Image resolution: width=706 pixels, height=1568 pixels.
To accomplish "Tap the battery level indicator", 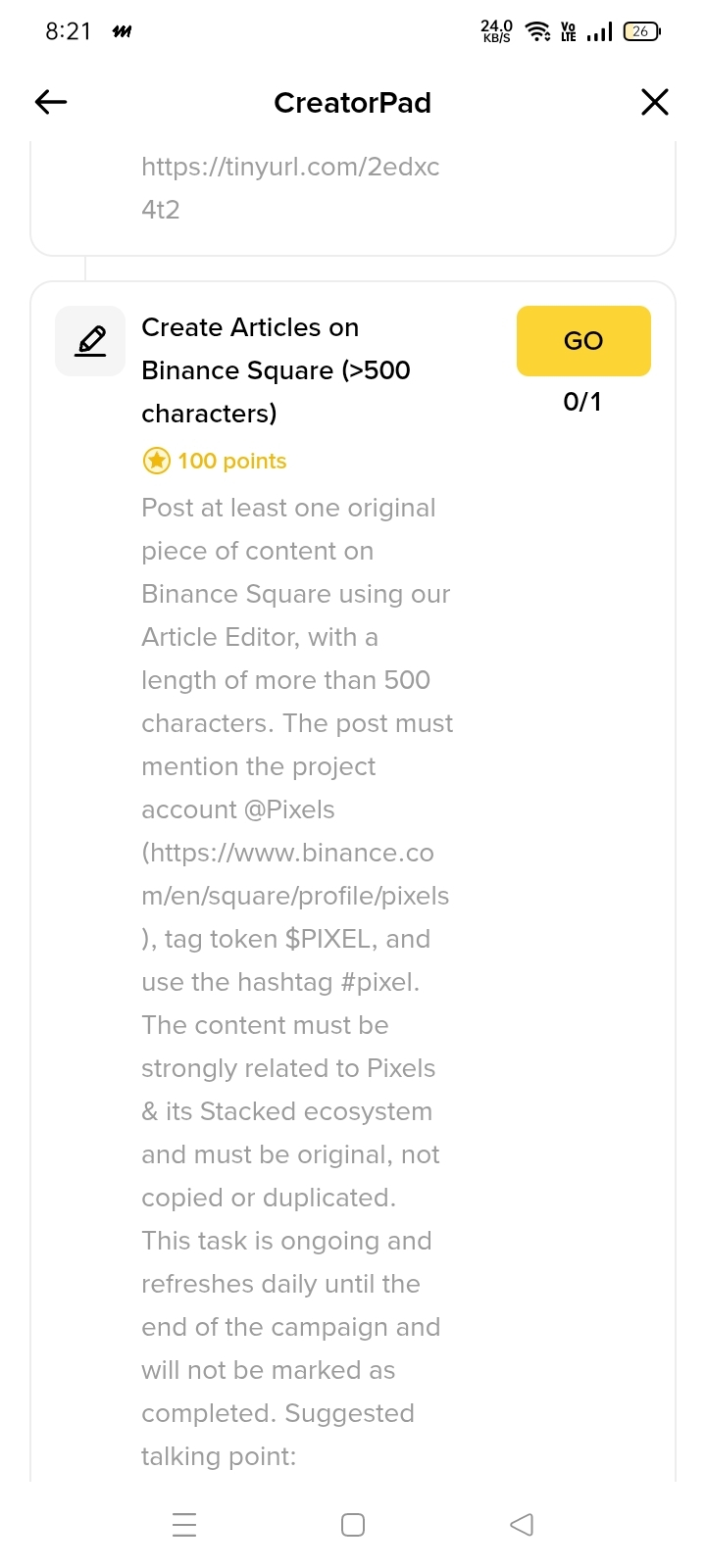I will 641,31.
